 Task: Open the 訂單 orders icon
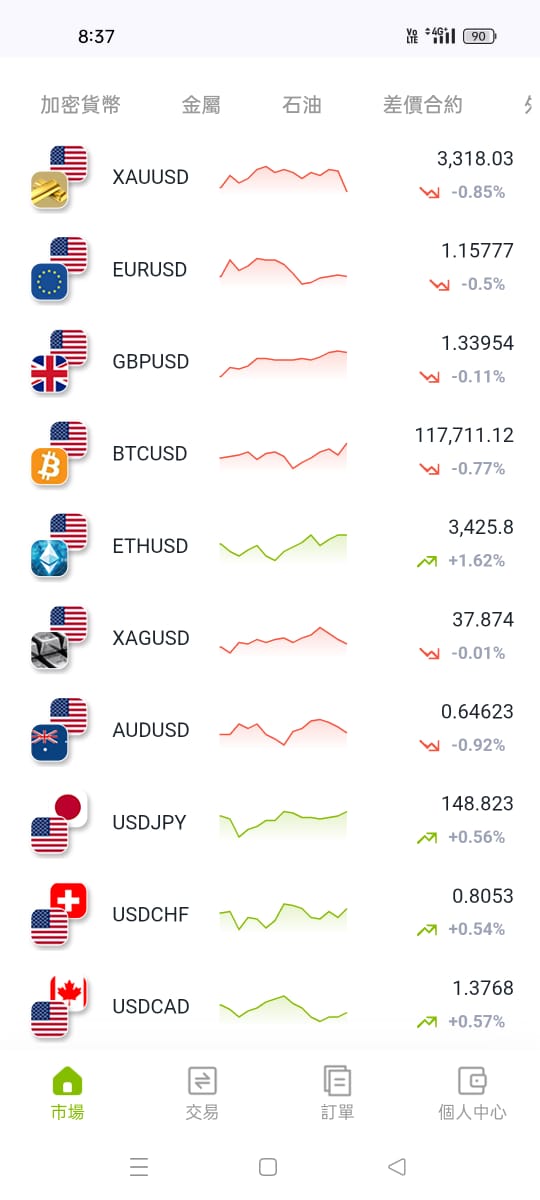[x=337, y=1080]
